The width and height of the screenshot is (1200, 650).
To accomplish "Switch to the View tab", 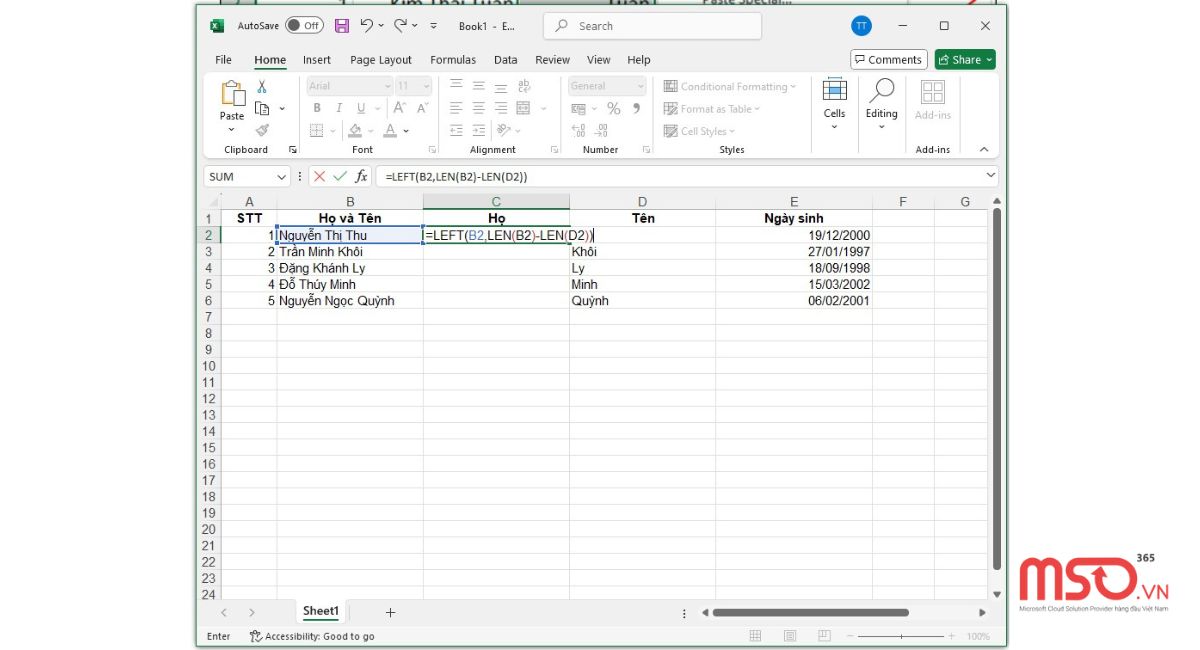I will coord(599,60).
